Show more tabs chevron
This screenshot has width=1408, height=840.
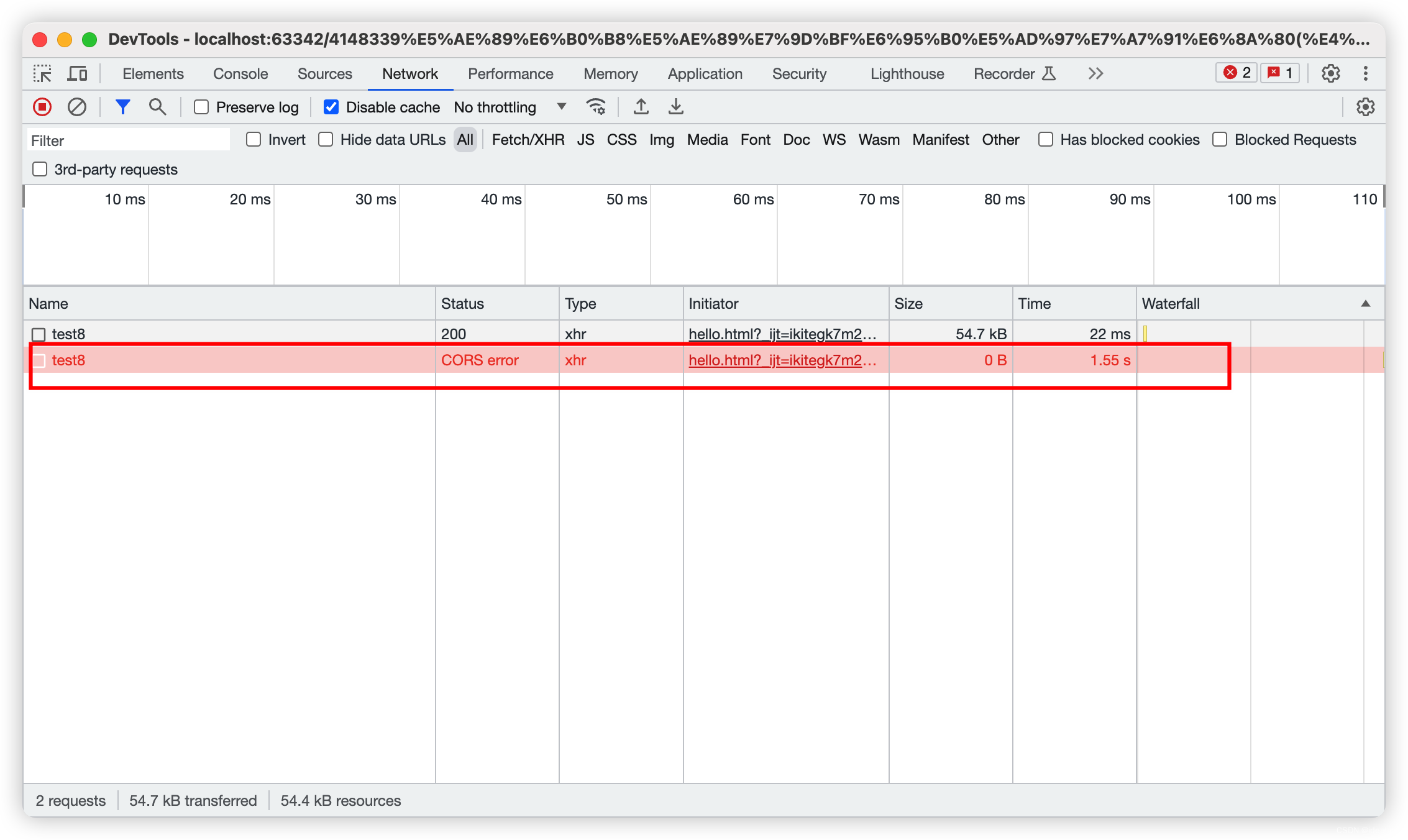click(1095, 73)
